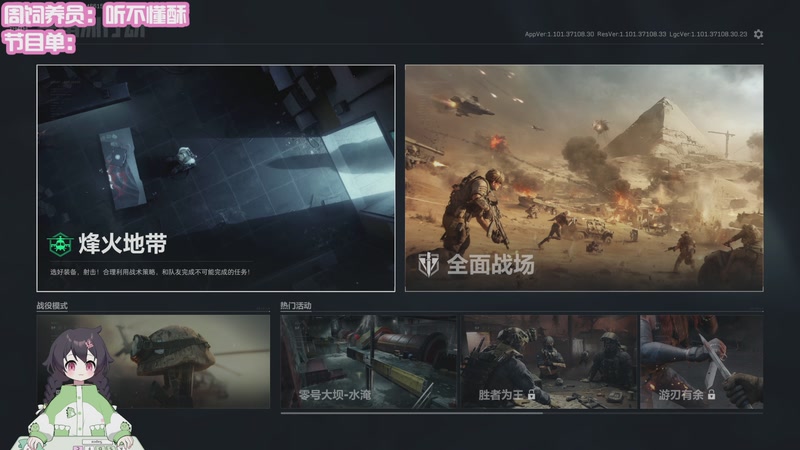Click the 零号大坝-水淹 label text
The width and height of the screenshot is (800, 450).
(335, 394)
